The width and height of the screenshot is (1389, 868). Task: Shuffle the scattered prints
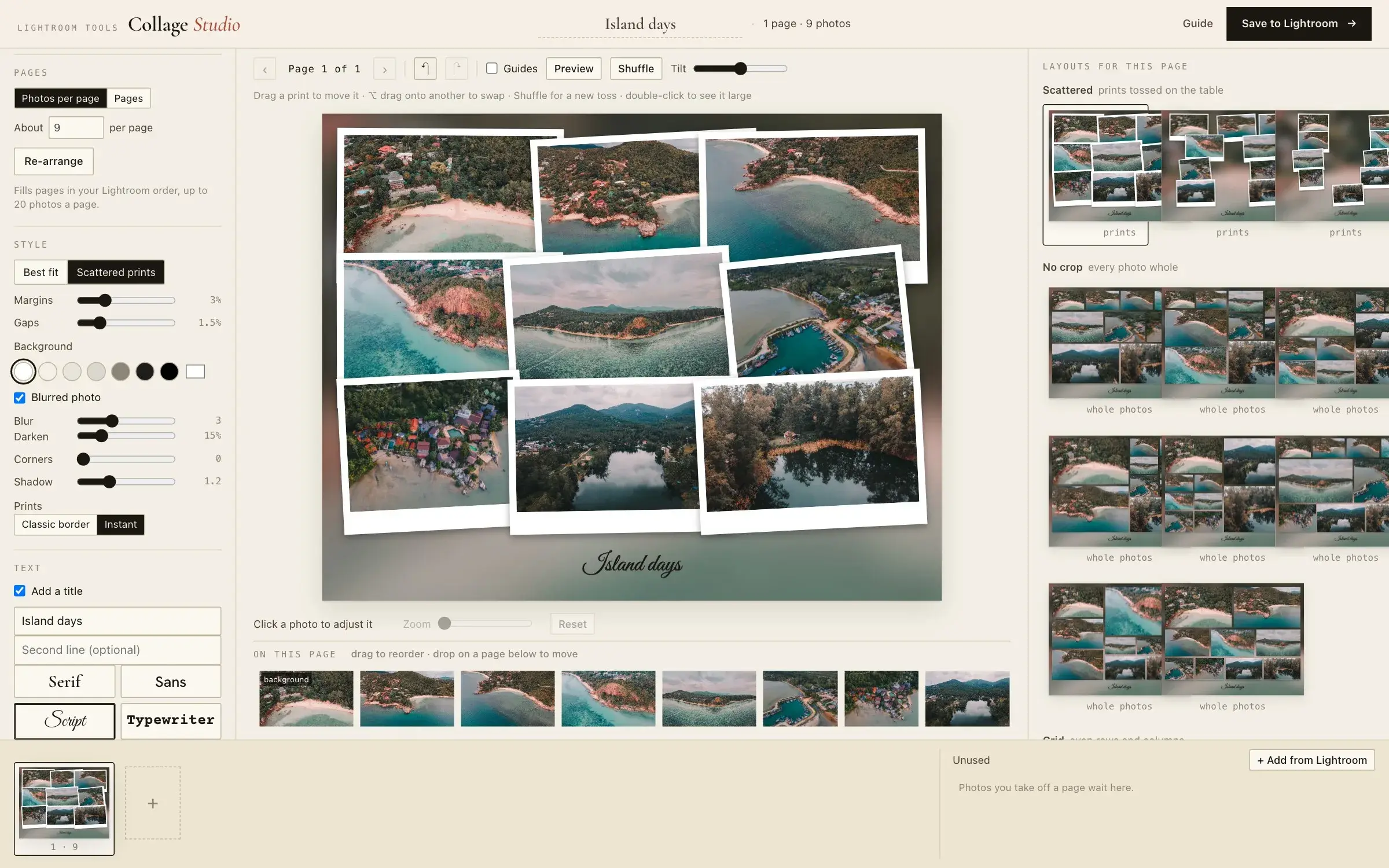click(x=635, y=68)
